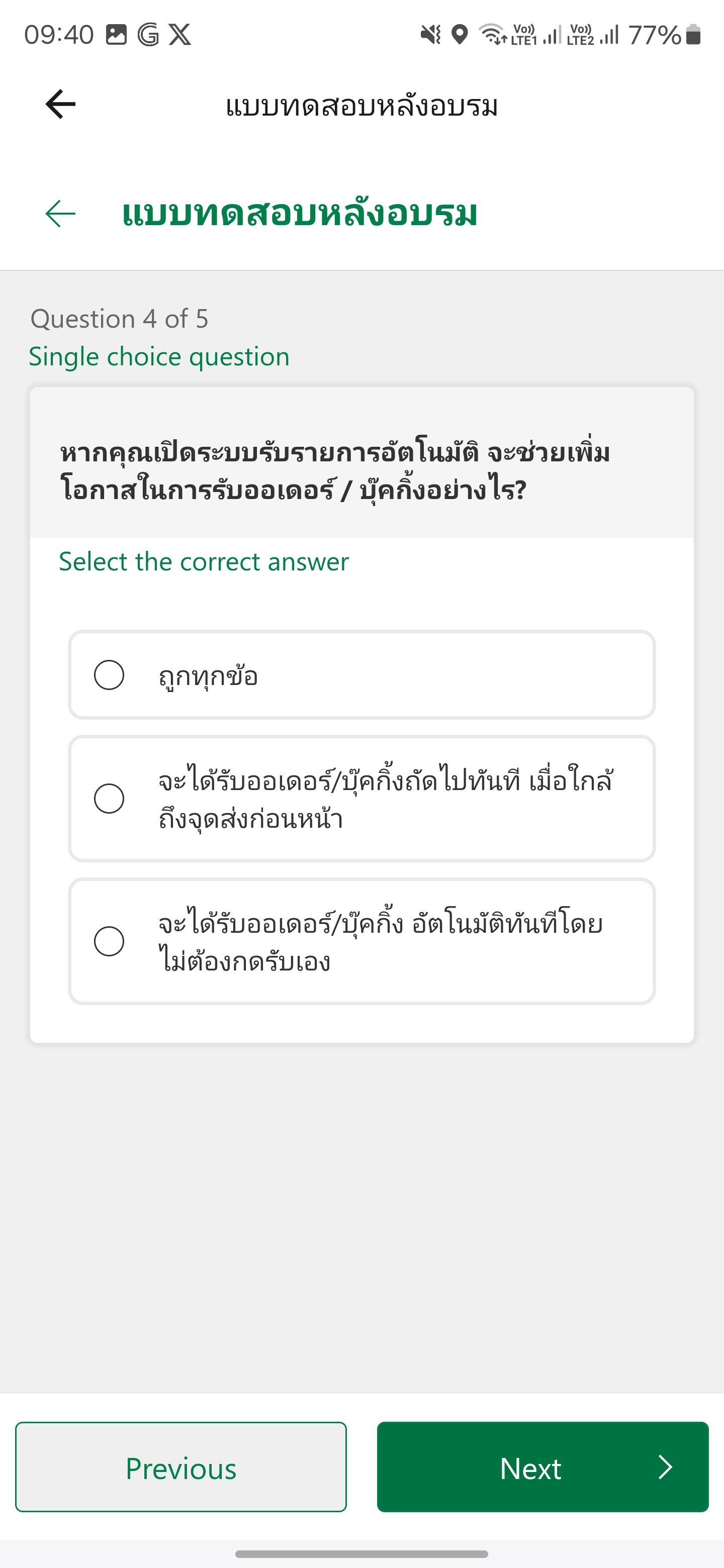Go back with the Previous button
This screenshot has width=724, height=1568.
point(181,1467)
